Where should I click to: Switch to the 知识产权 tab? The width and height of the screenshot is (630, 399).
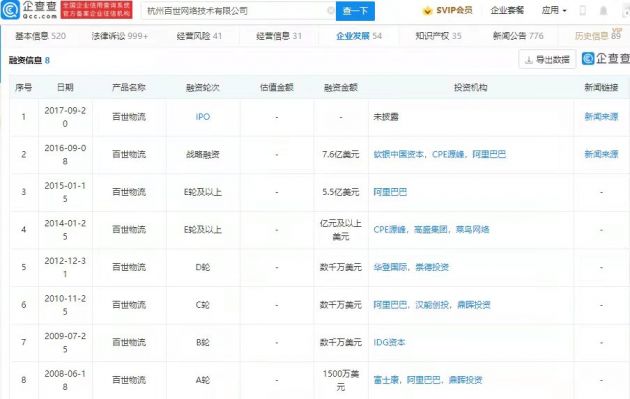coord(438,36)
